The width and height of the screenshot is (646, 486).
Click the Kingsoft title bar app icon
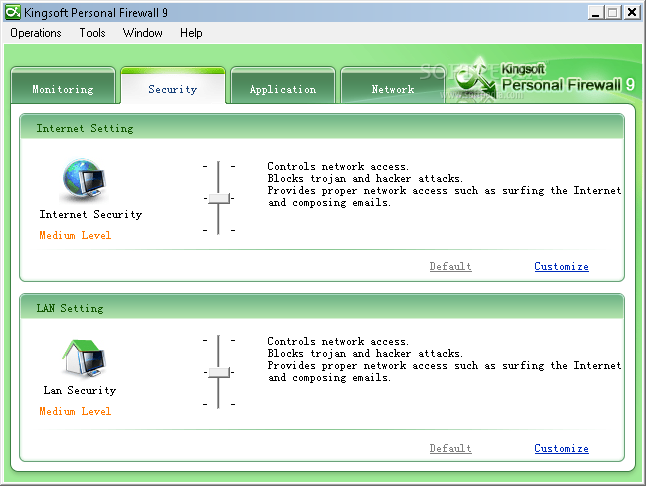click(x=12, y=12)
